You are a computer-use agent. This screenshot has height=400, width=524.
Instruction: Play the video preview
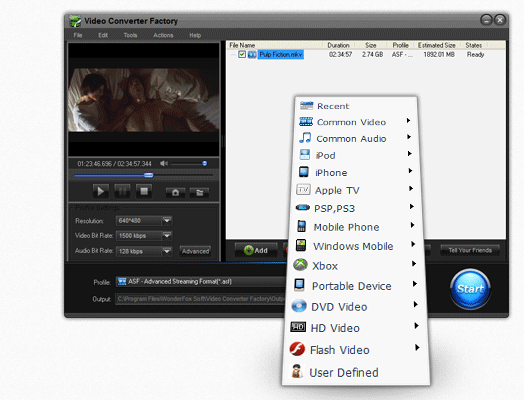101,191
